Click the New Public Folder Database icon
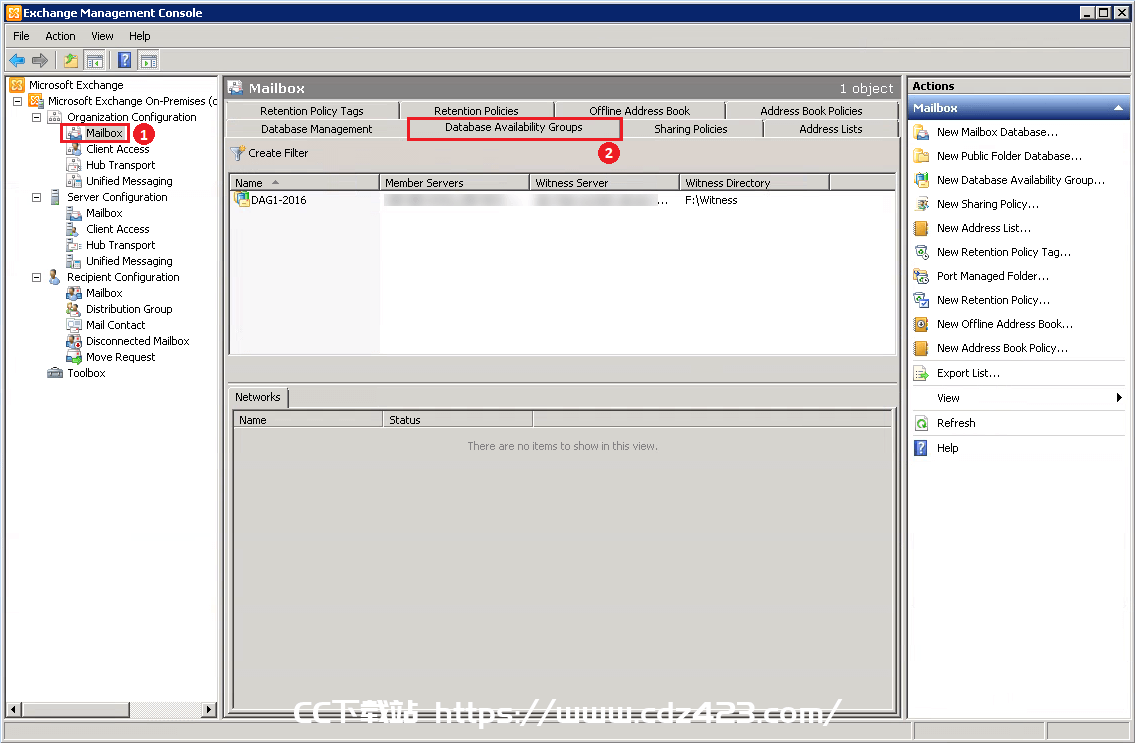1135x743 pixels. (x=921, y=156)
